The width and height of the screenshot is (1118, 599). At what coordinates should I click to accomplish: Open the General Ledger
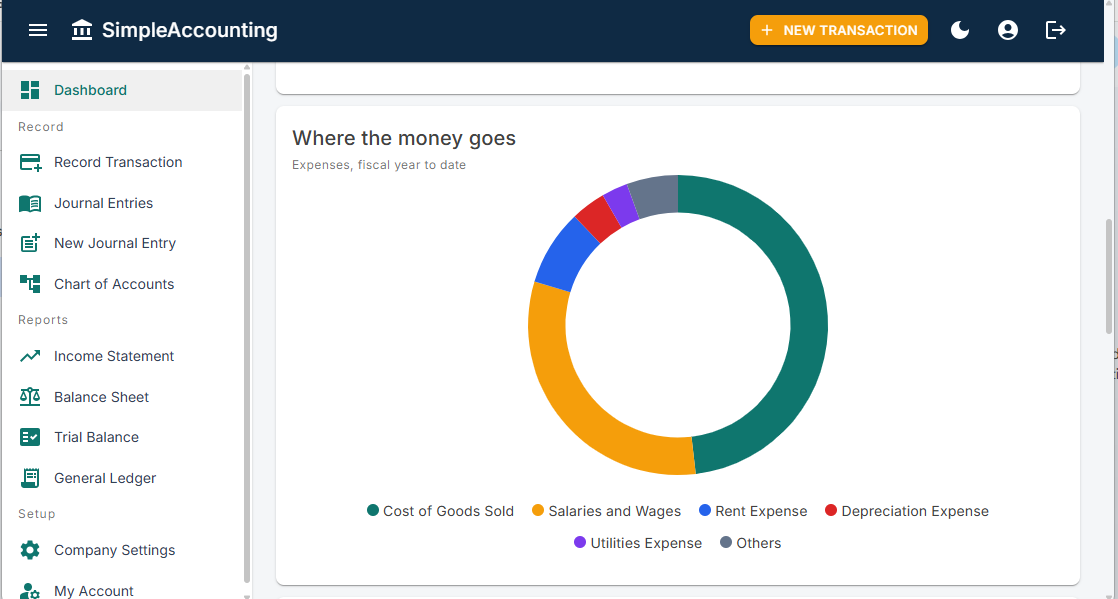tap(122, 478)
